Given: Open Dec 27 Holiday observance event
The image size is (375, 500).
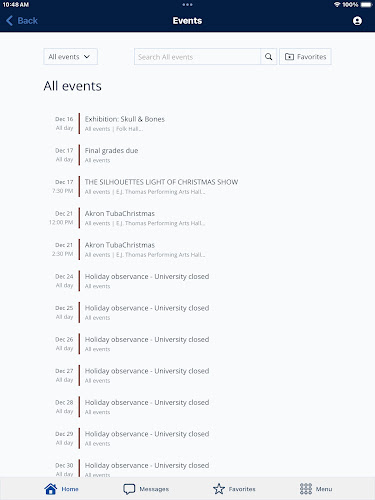Looking at the screenshot, I should pyautogui.click(x=188, y=375).
